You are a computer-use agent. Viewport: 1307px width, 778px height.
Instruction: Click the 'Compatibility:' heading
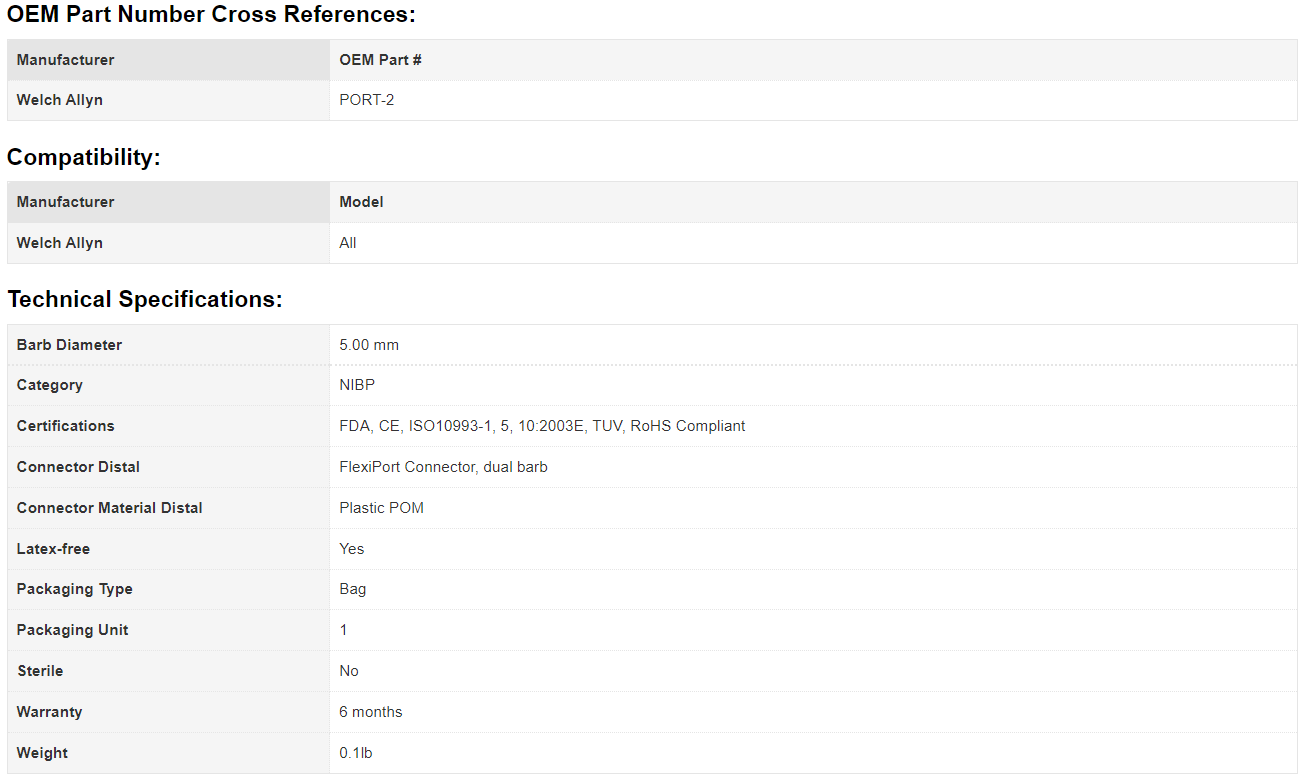coord(84,158)
